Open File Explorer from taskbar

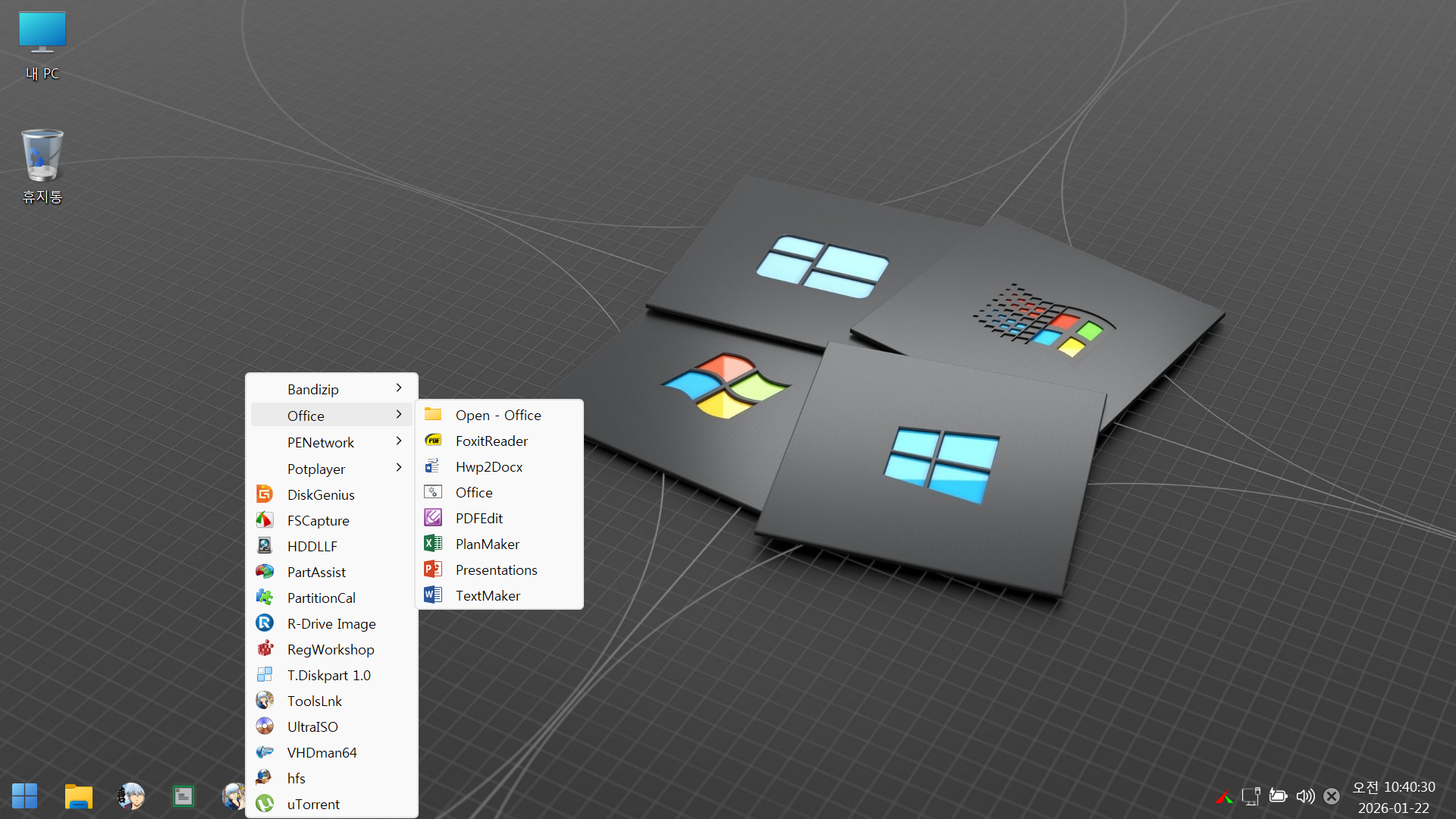coord(78,795)
